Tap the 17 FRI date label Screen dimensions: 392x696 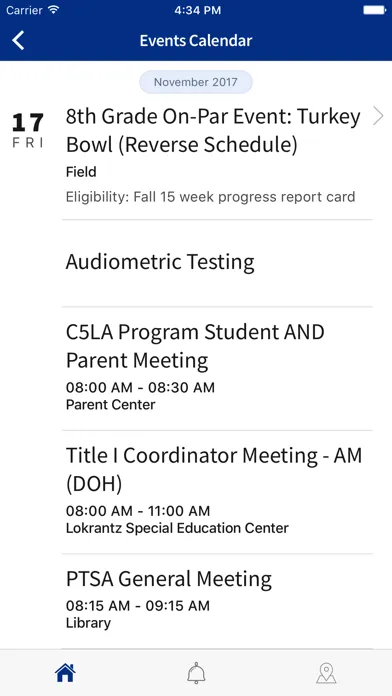(x=28, y=130)
